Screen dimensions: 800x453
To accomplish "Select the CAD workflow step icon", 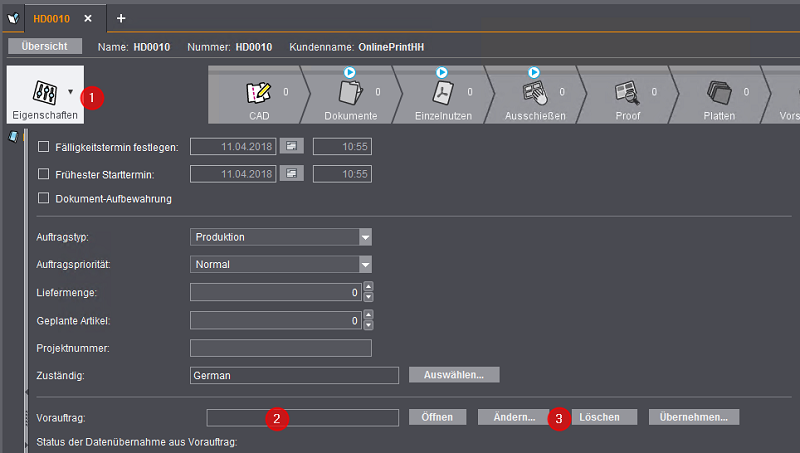I will pos(259,93).
